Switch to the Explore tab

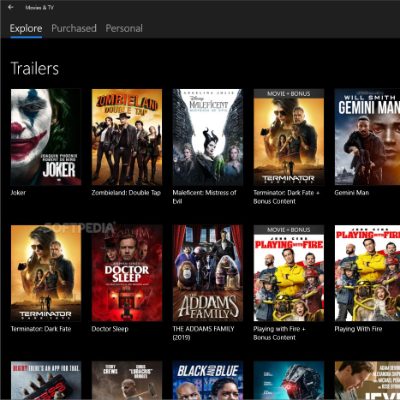click(26, 28)
